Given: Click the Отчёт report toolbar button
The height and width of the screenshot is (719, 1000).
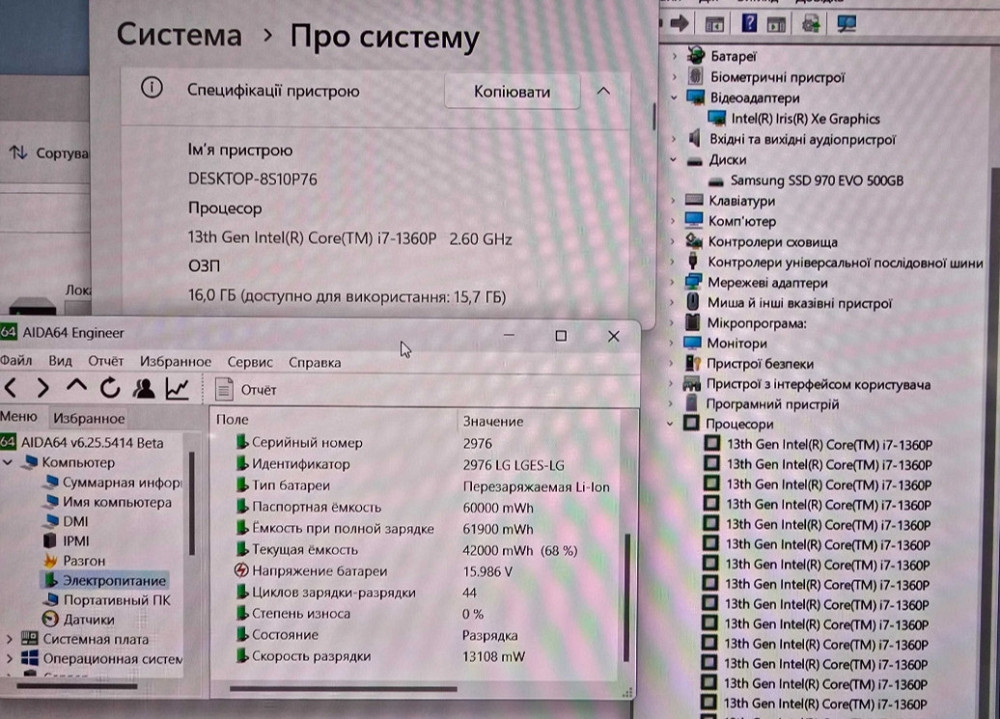Looking at the screenshot, I should pos(247,389).
